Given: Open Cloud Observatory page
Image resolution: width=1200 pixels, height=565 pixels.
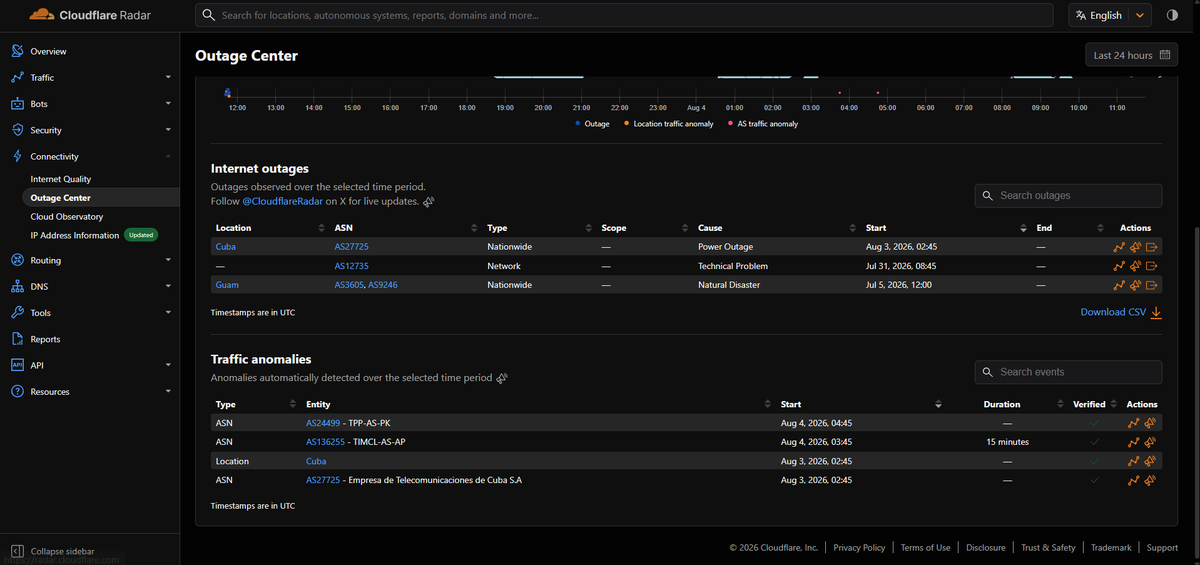Looking at the screenshot, I should point(66,216).
